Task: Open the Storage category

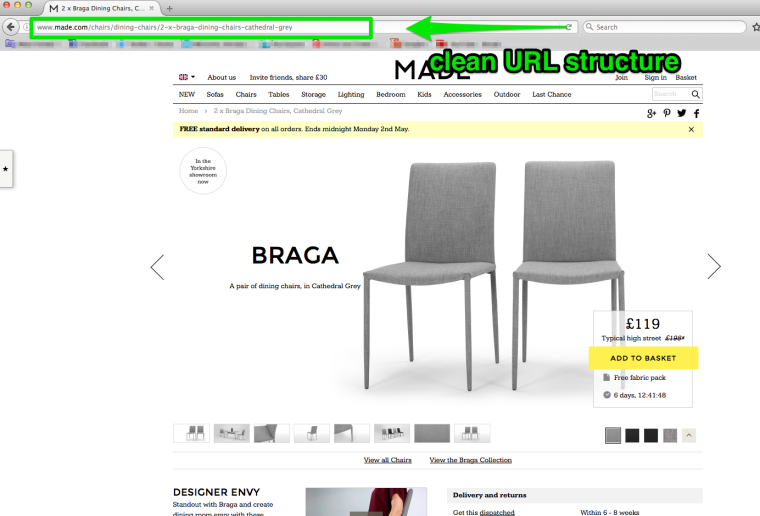Action: point(313,94)
